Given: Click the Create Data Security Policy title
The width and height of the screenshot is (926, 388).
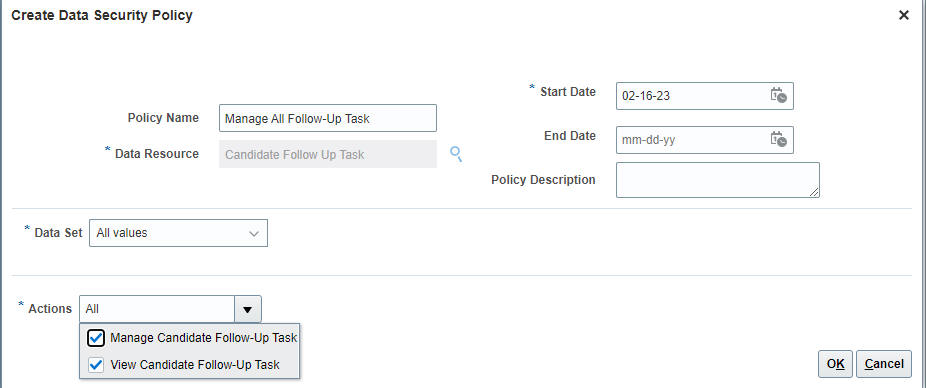Looking at the screenshot, I should click(x=102, y=15).
